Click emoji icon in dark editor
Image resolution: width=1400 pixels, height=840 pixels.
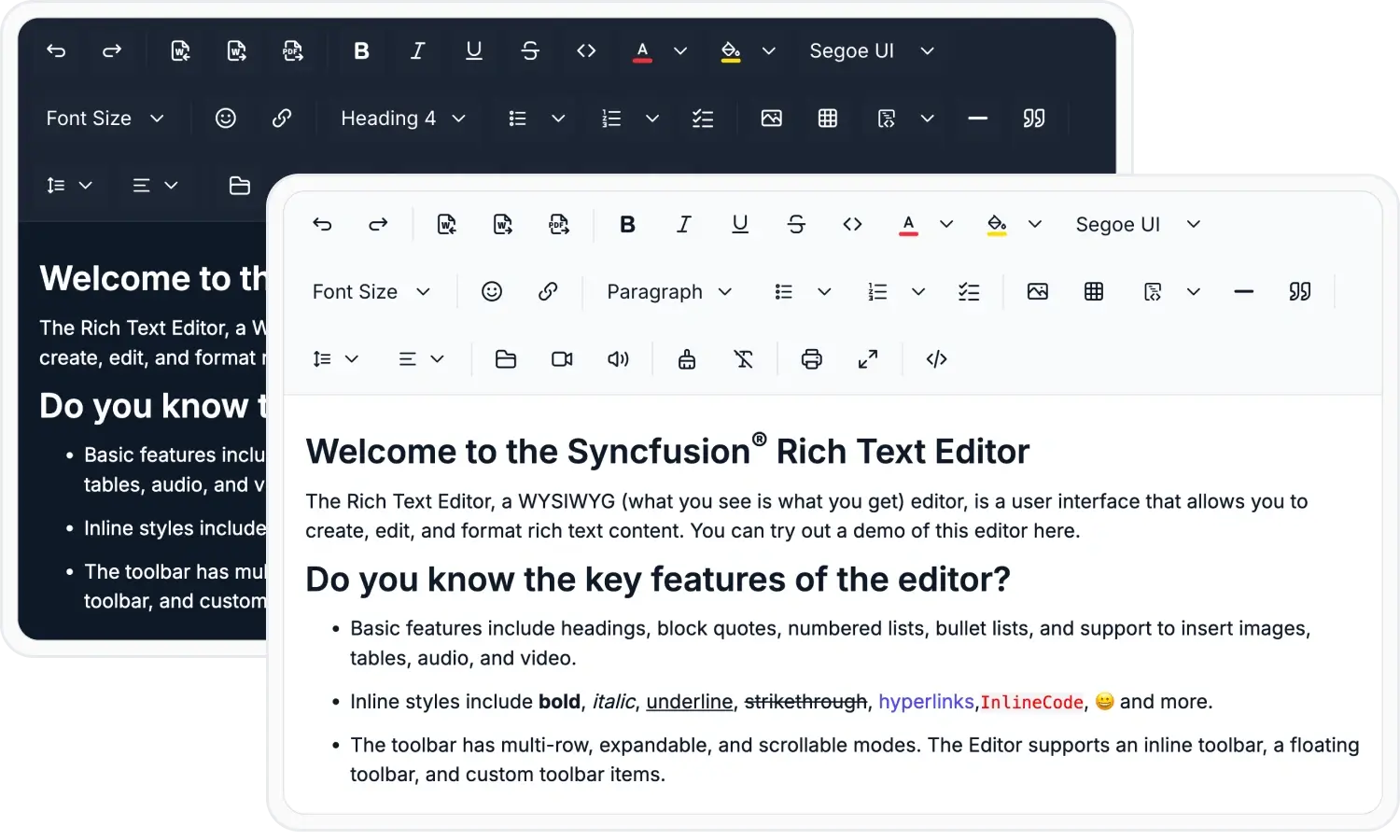pyautogui.click(x=226, y=119)
